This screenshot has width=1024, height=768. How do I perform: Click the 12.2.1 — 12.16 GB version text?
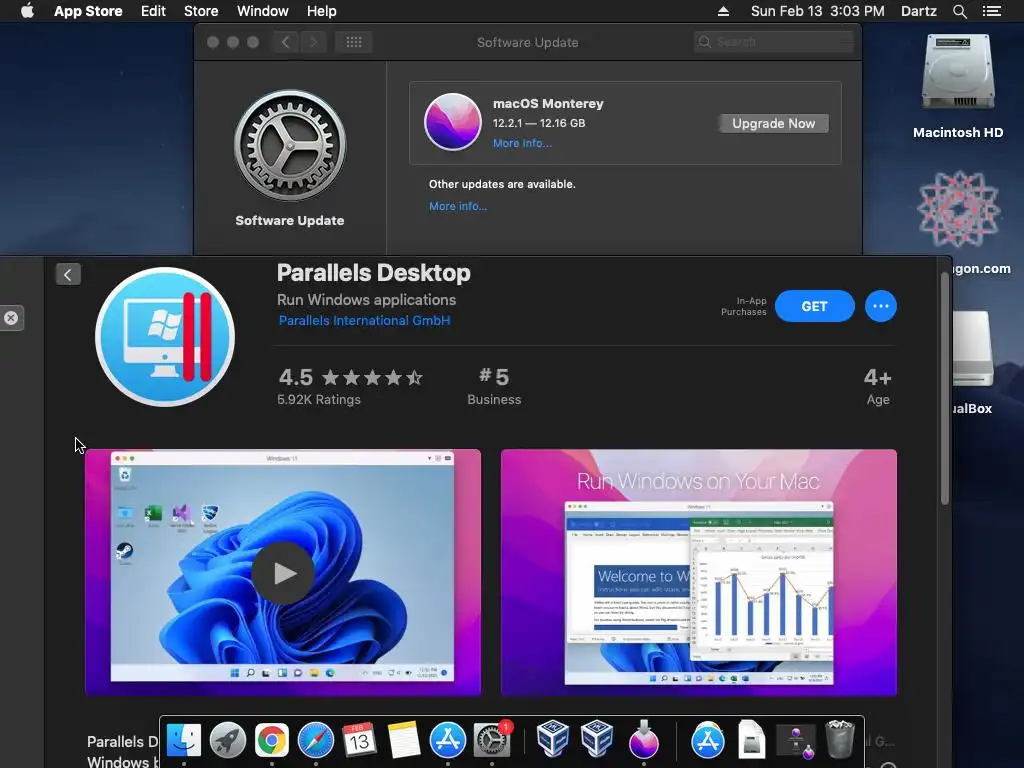tap(539, 123)
